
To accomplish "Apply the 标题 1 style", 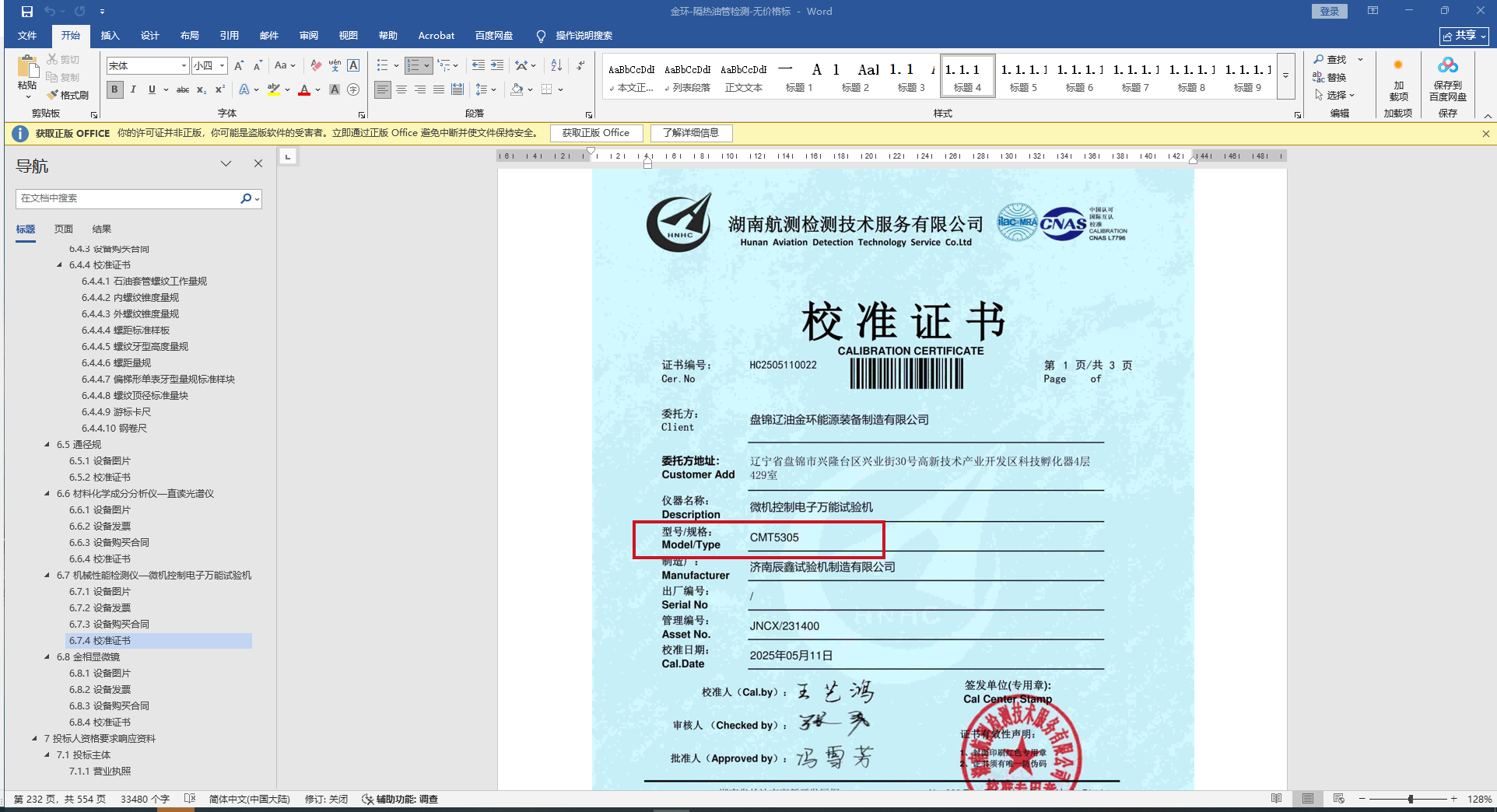I will click(x=799, y=76).
